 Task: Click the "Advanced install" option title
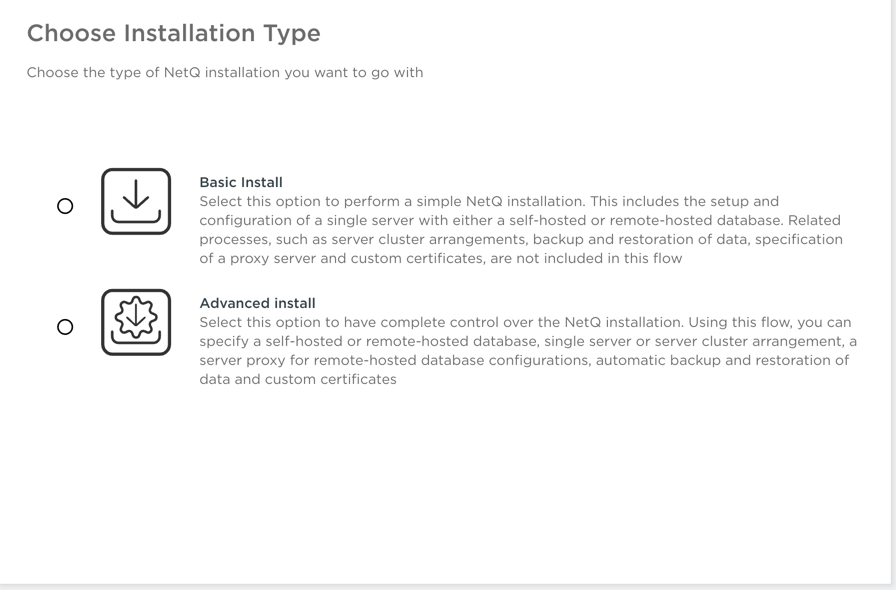click(x=257, y=303)
